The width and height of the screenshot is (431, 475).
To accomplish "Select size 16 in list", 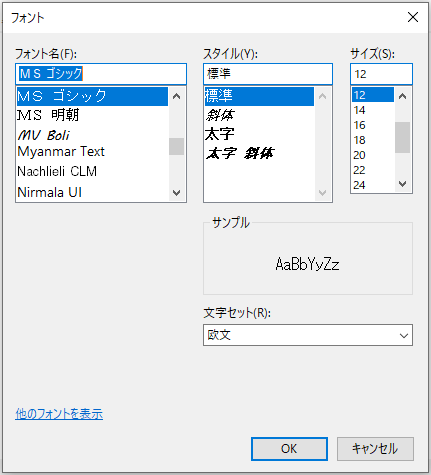I will [373, 125].
